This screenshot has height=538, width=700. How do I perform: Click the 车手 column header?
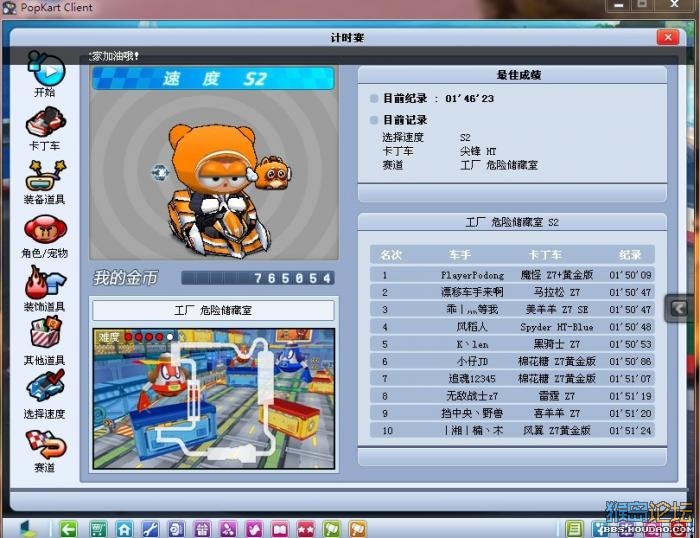(x=460, y=255)
